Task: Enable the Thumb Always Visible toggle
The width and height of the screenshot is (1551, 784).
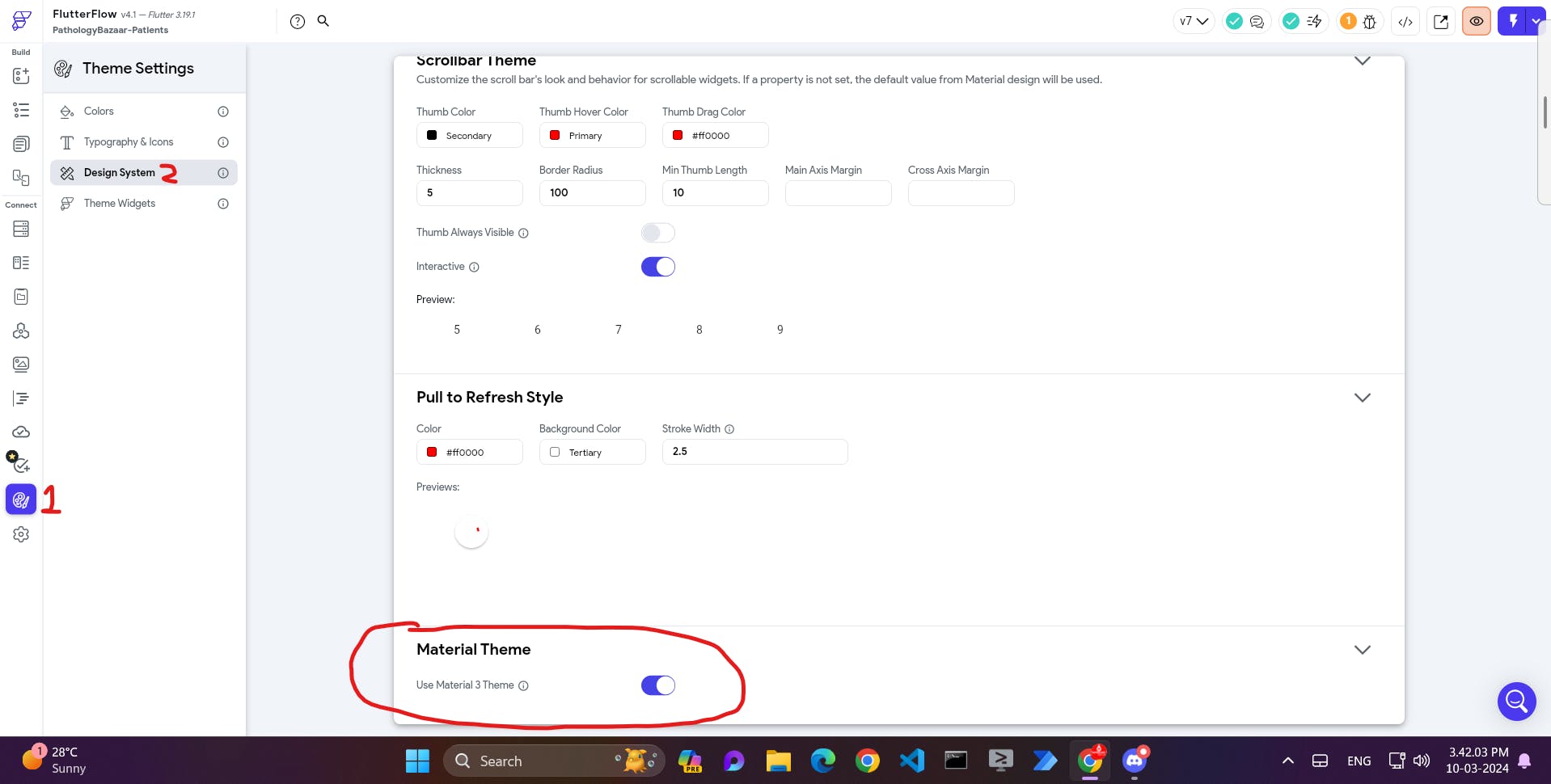Action: (658, 233)
